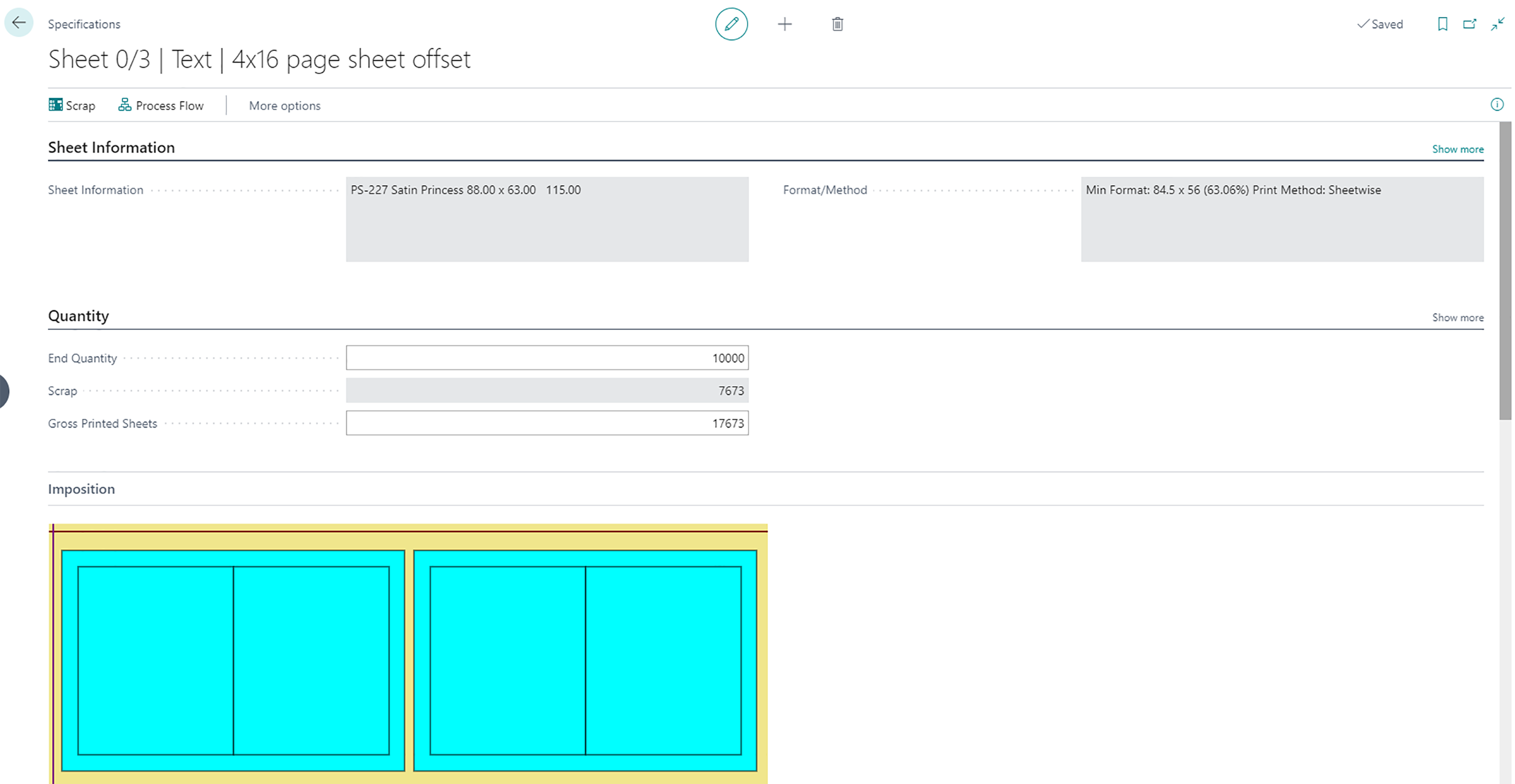Viewport: 1515px width, 784px height.
Task: Click the plus new record icon
Action: 784,24
